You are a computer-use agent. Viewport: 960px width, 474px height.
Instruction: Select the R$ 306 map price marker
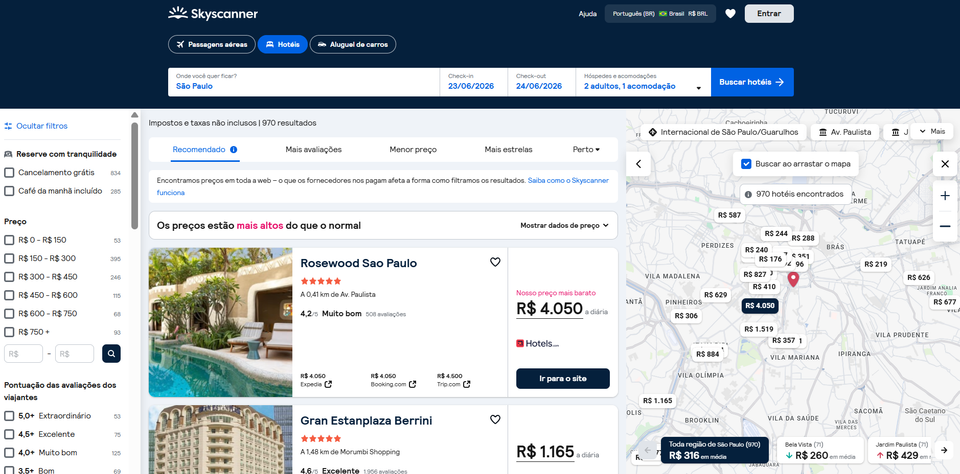pyautogui.click(x=686, y=316)
